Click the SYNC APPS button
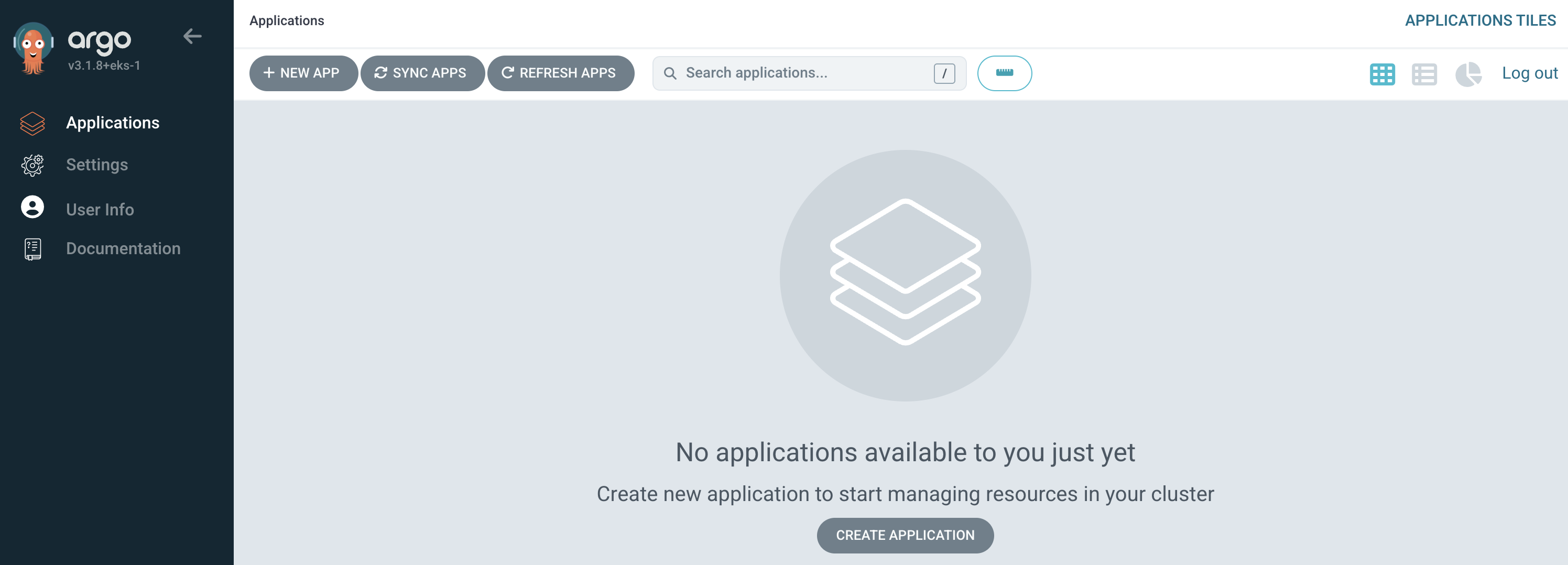Viewport: 1568px width, 565px height. [422, 73]
